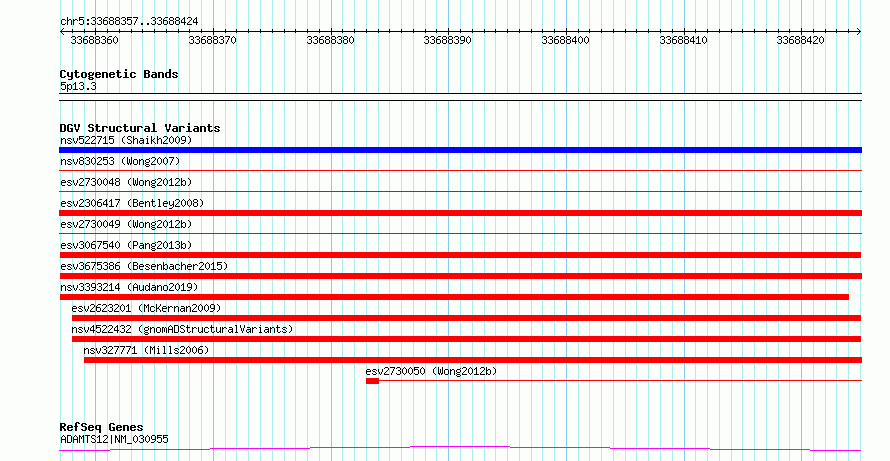Click the RefSeq Genes track title
Image resolution: width=890 pixels, height=461 pixels.
tap(101, 427)
